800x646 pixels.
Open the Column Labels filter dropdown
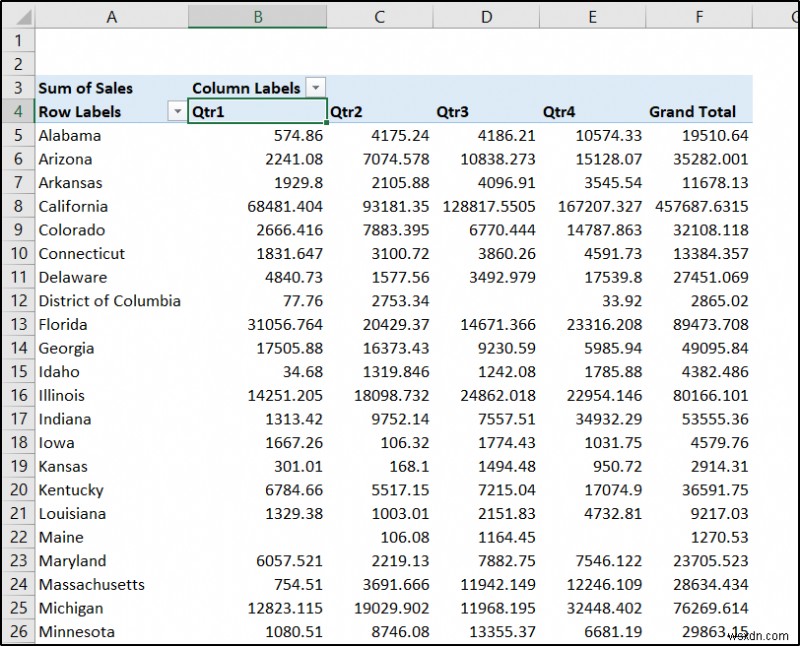316,88
